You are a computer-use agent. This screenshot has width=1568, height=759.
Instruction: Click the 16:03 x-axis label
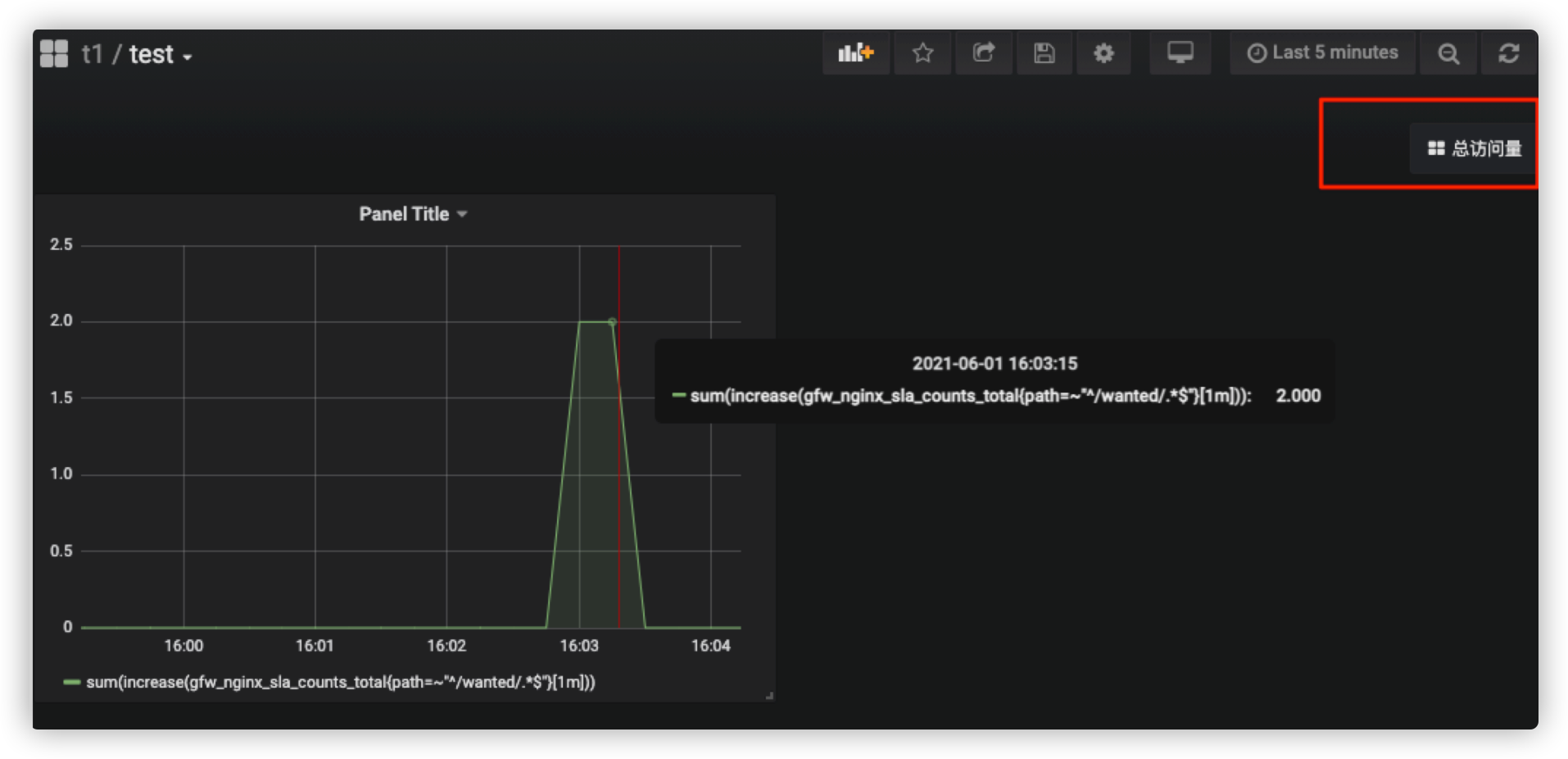(579, 646)
